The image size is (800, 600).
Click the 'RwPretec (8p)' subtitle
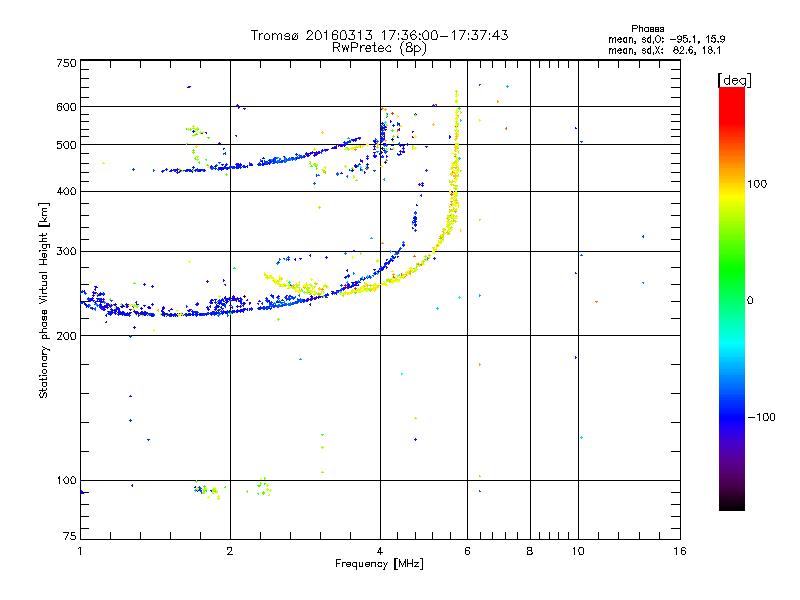[379, 48]
